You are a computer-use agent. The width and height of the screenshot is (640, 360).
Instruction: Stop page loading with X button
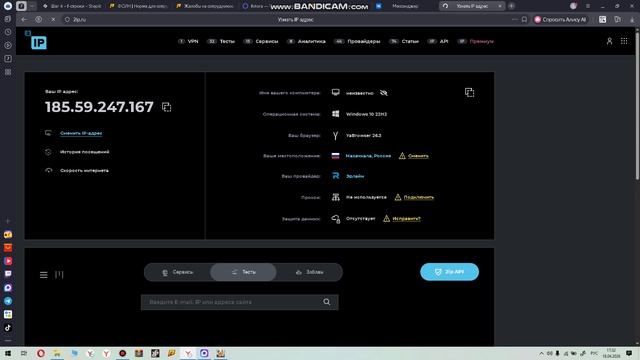tap(53, 19)
